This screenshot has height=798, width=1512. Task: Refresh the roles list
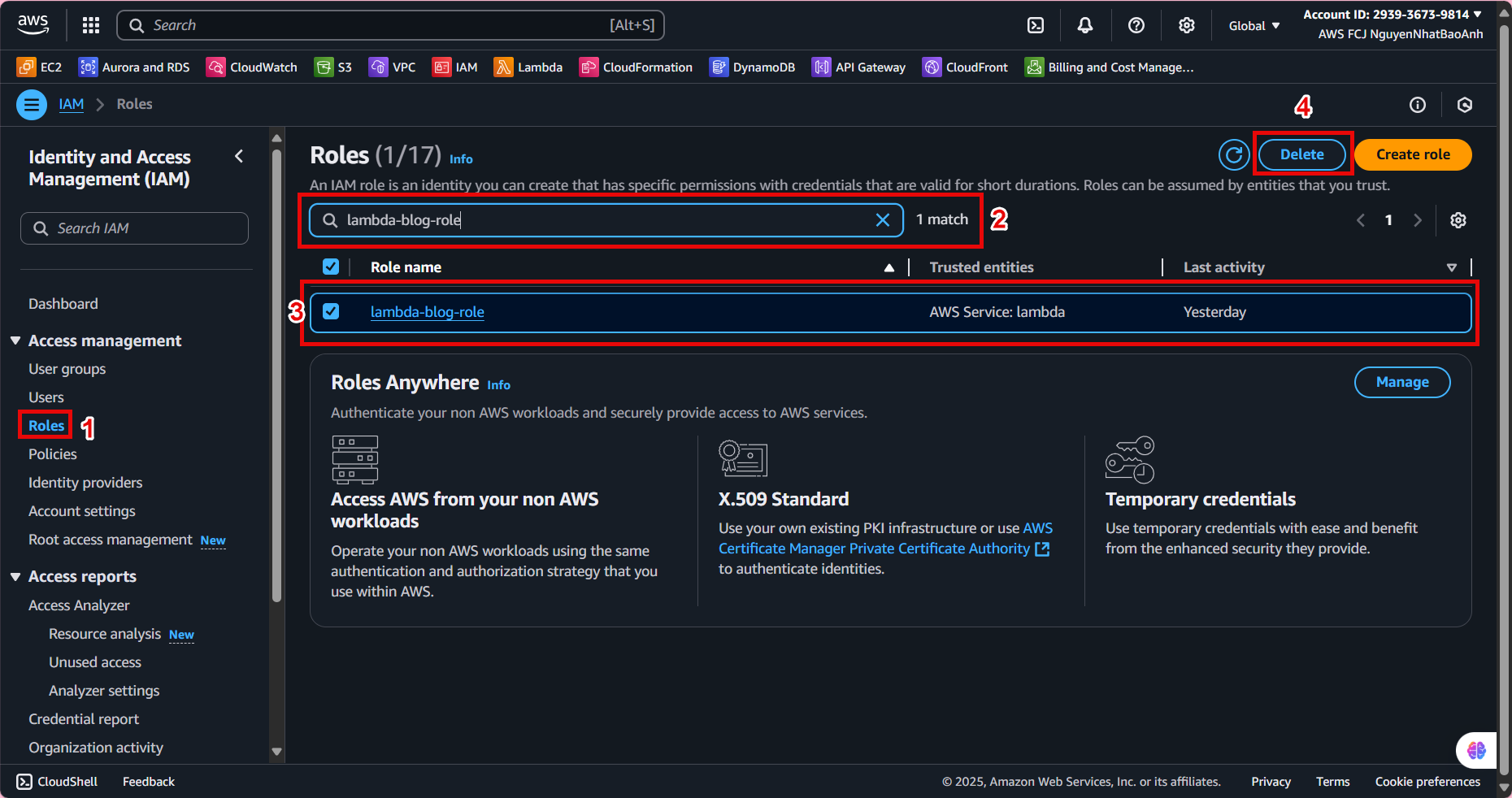[x=1233, y=154]
